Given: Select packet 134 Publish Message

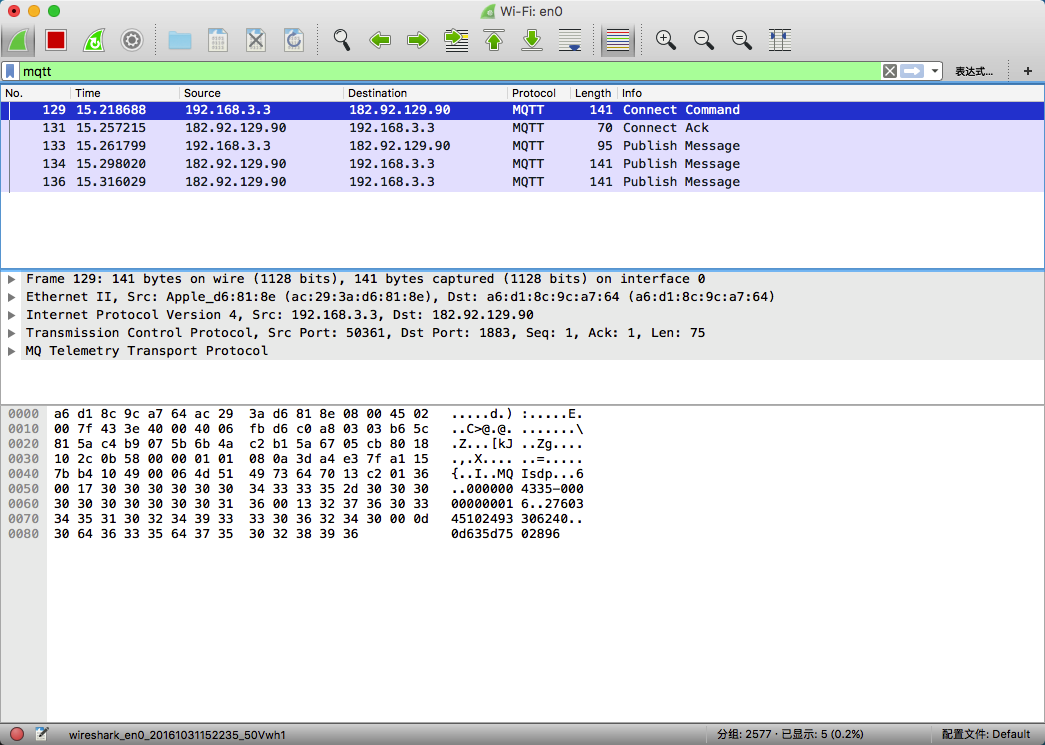Looking at the screenshot, I should pos(522,164).
